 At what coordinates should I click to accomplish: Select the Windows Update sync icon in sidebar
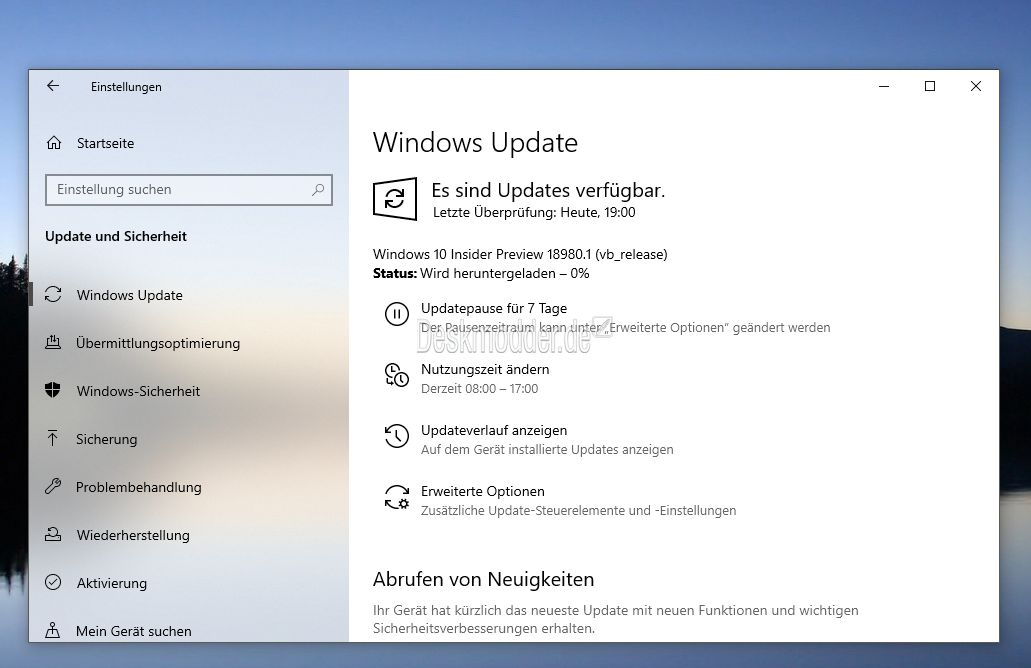click(53, 295)
